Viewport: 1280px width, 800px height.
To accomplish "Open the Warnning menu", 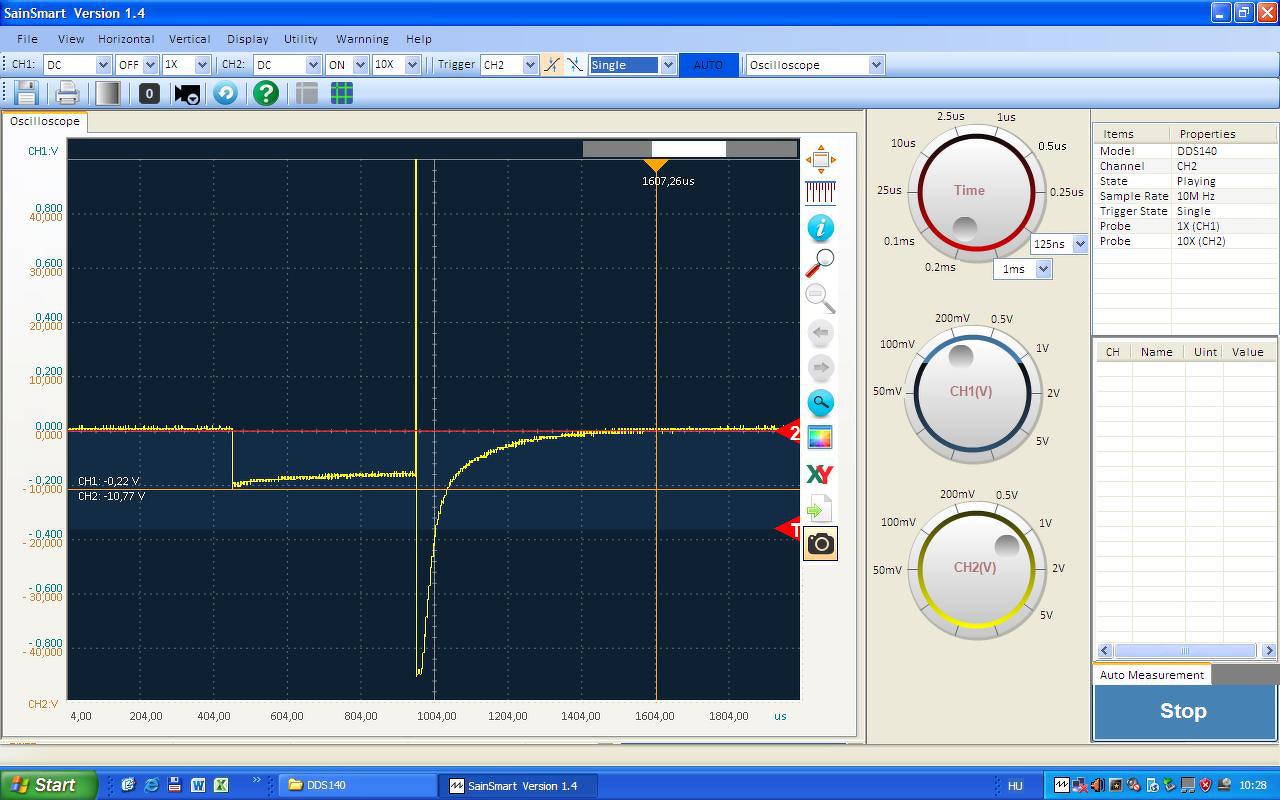I will (x=362, y=39).
